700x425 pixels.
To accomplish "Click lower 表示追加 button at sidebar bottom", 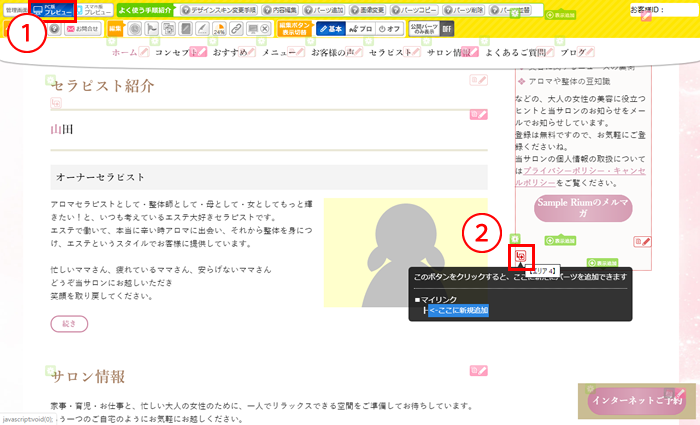I will point(603,263).
